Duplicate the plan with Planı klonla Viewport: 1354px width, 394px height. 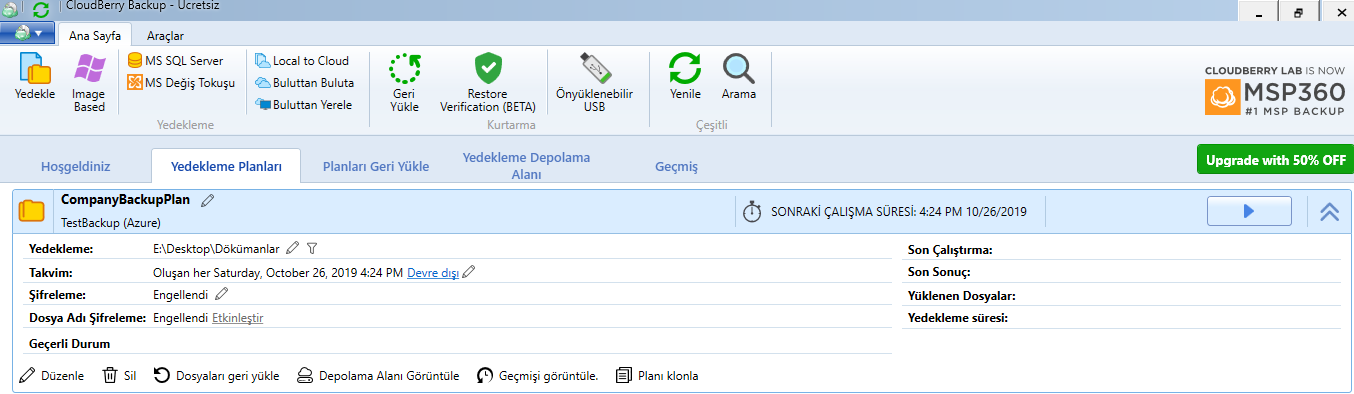[657, 376]
